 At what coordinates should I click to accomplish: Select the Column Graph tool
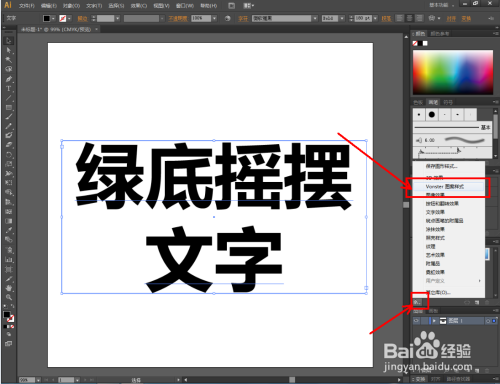pos(9,259)
